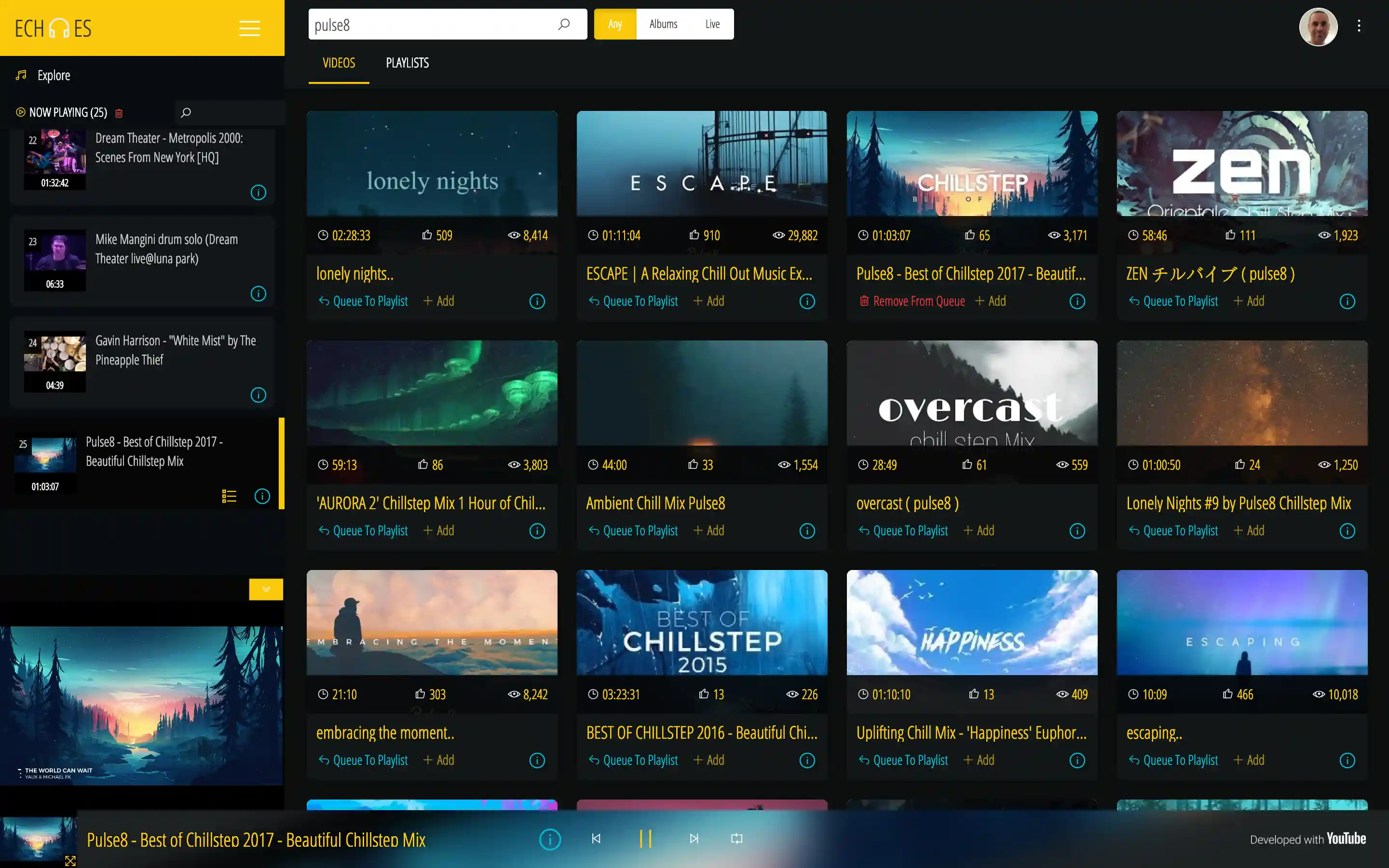Click the NOW PLAYING (25) heading

click(x=68, y=112)
